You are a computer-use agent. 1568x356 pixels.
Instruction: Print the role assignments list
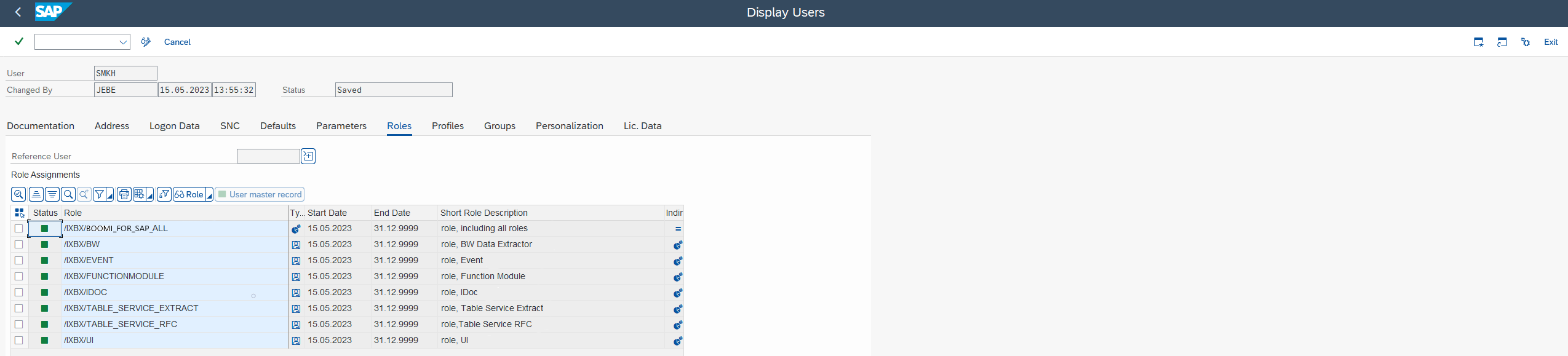pyautogui.click(x=124, y=194)
